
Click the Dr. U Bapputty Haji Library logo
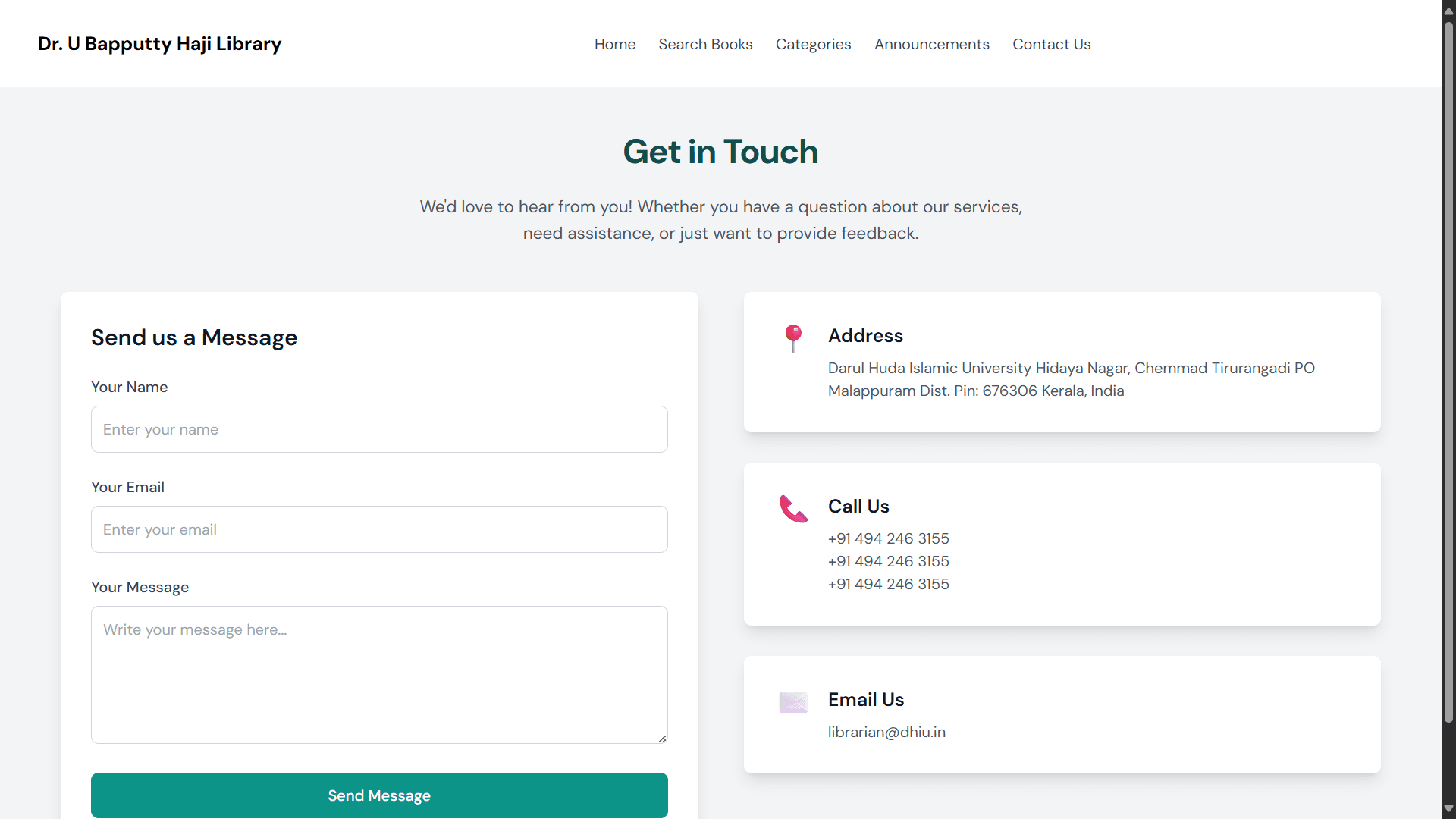[x=159, y=44]
